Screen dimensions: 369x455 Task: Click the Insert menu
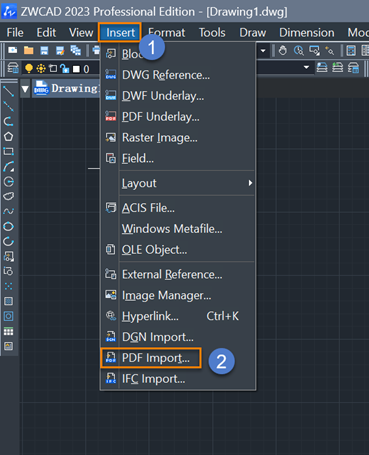[120, 33]
